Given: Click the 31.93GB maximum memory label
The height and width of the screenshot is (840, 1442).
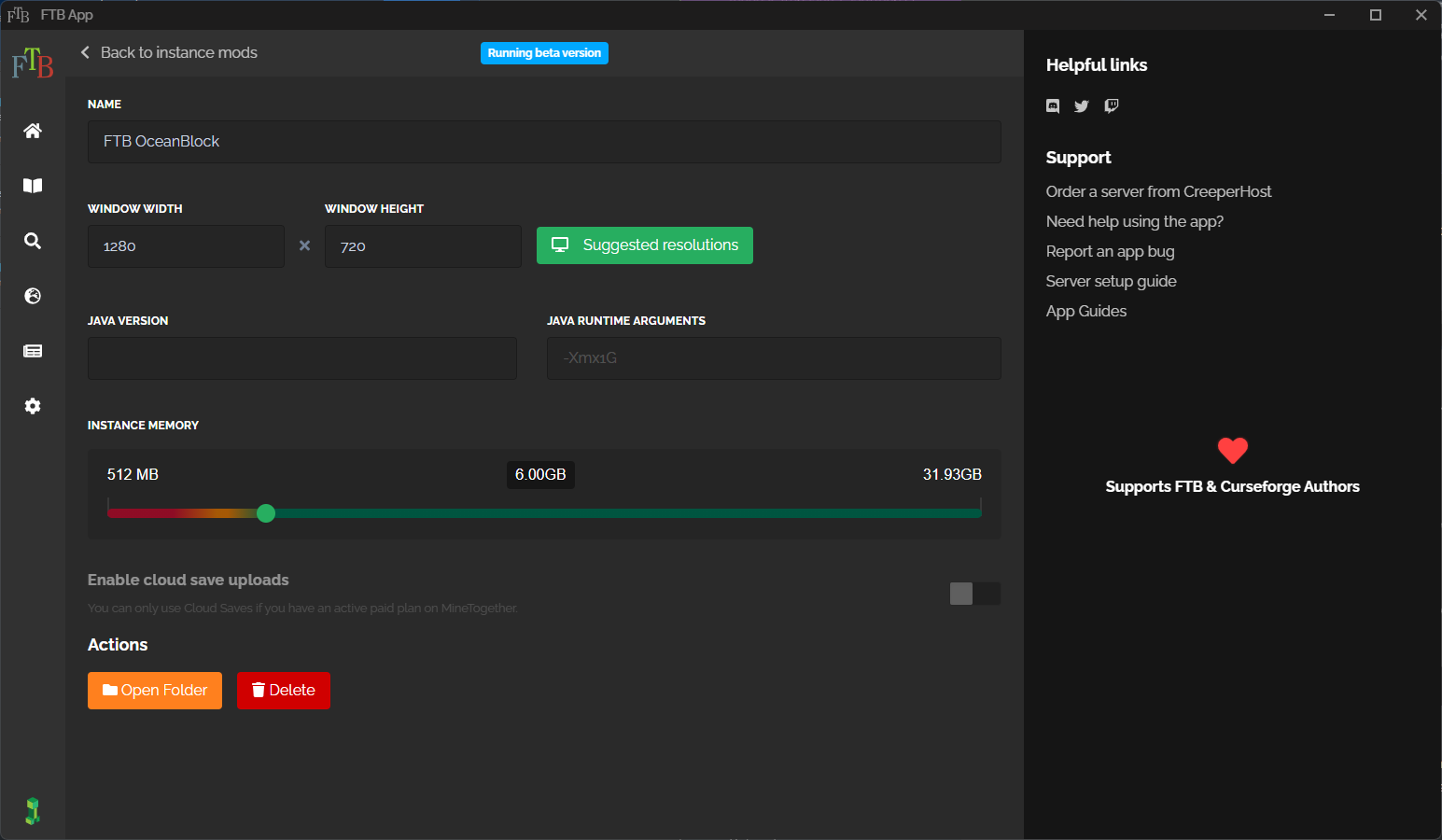Looking at the screenshot, I should [x=952, y=474].
